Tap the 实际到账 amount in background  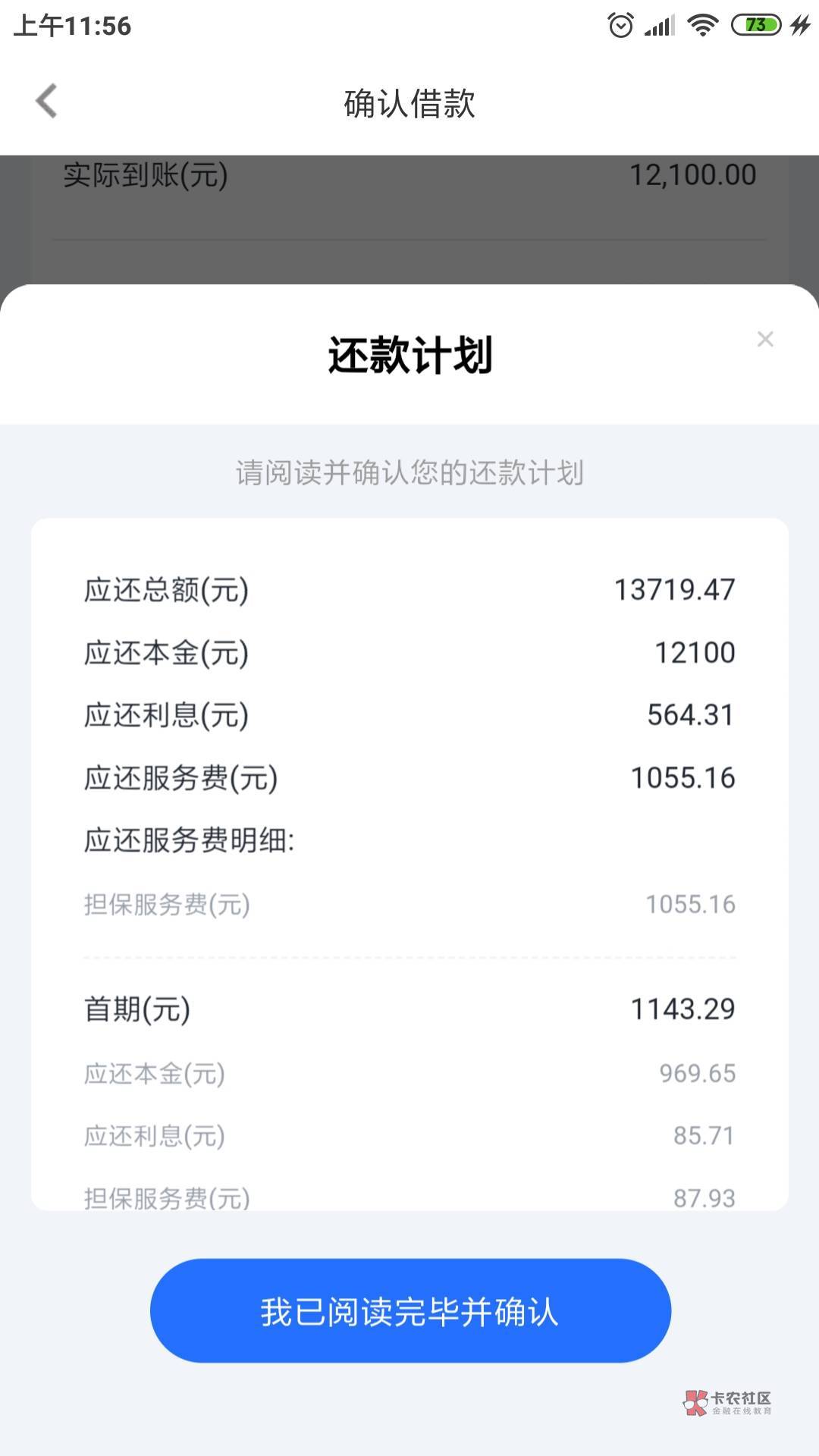pyautogui.click(x=692, y=175)
